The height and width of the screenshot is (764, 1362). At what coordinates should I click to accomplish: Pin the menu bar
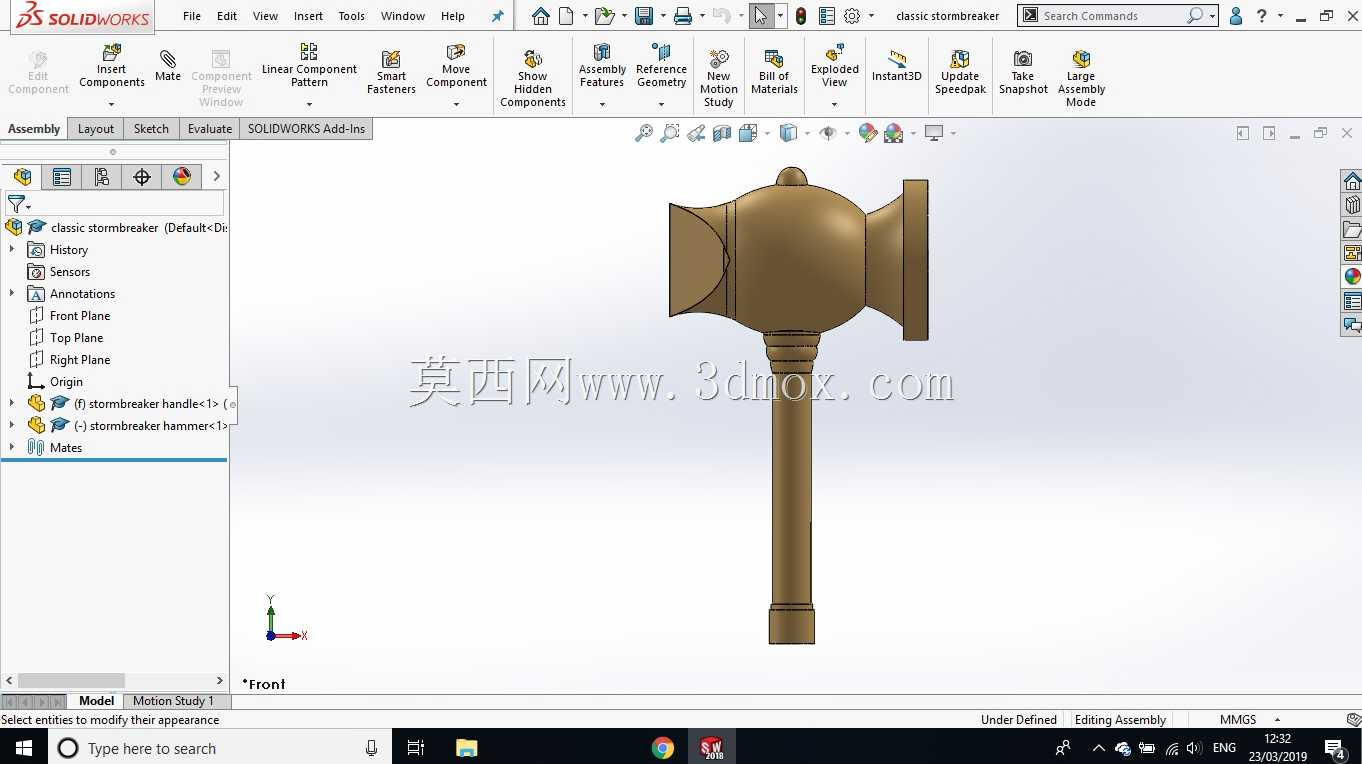point(498,16)
